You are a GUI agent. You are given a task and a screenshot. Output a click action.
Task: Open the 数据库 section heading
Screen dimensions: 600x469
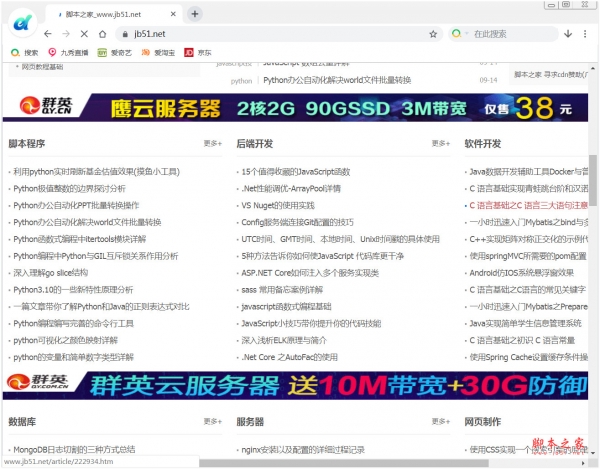tap(22, 422)
